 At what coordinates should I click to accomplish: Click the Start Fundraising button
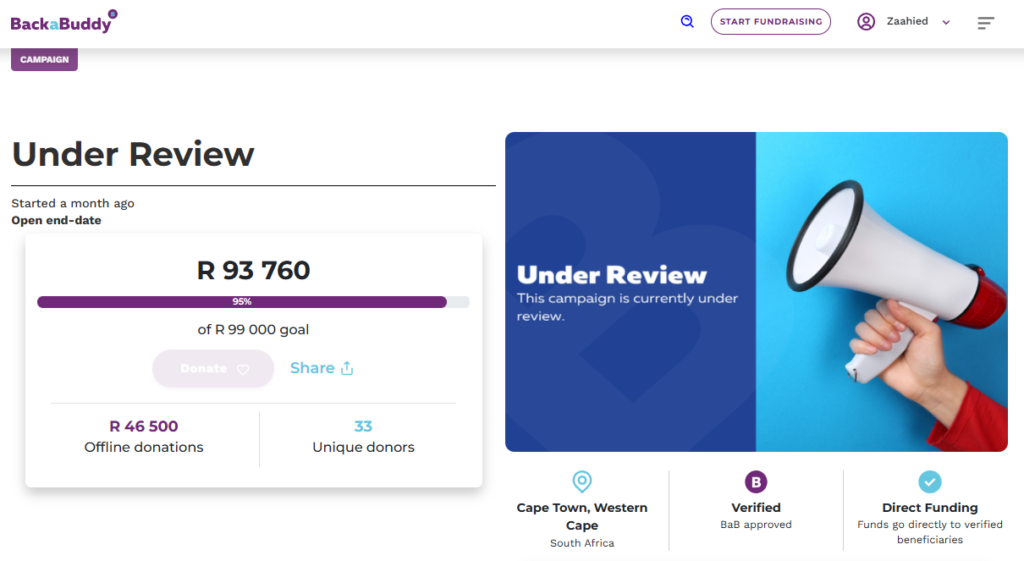pyautogui.click(x=770, y=21)
